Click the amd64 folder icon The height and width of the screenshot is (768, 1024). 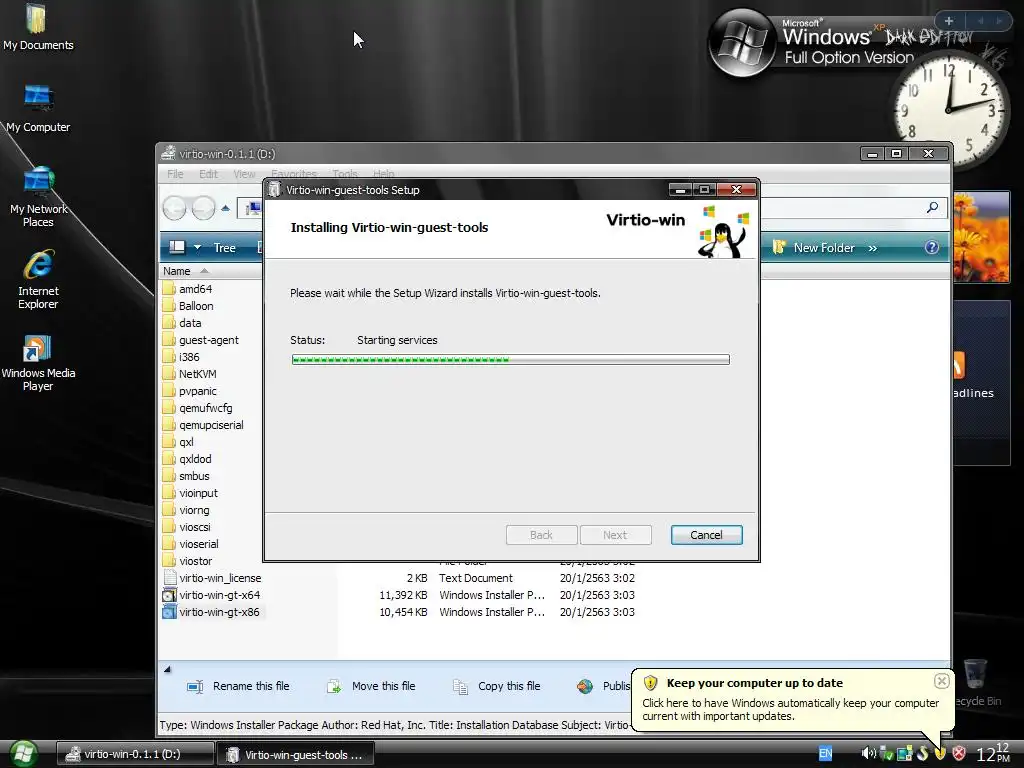169,289
